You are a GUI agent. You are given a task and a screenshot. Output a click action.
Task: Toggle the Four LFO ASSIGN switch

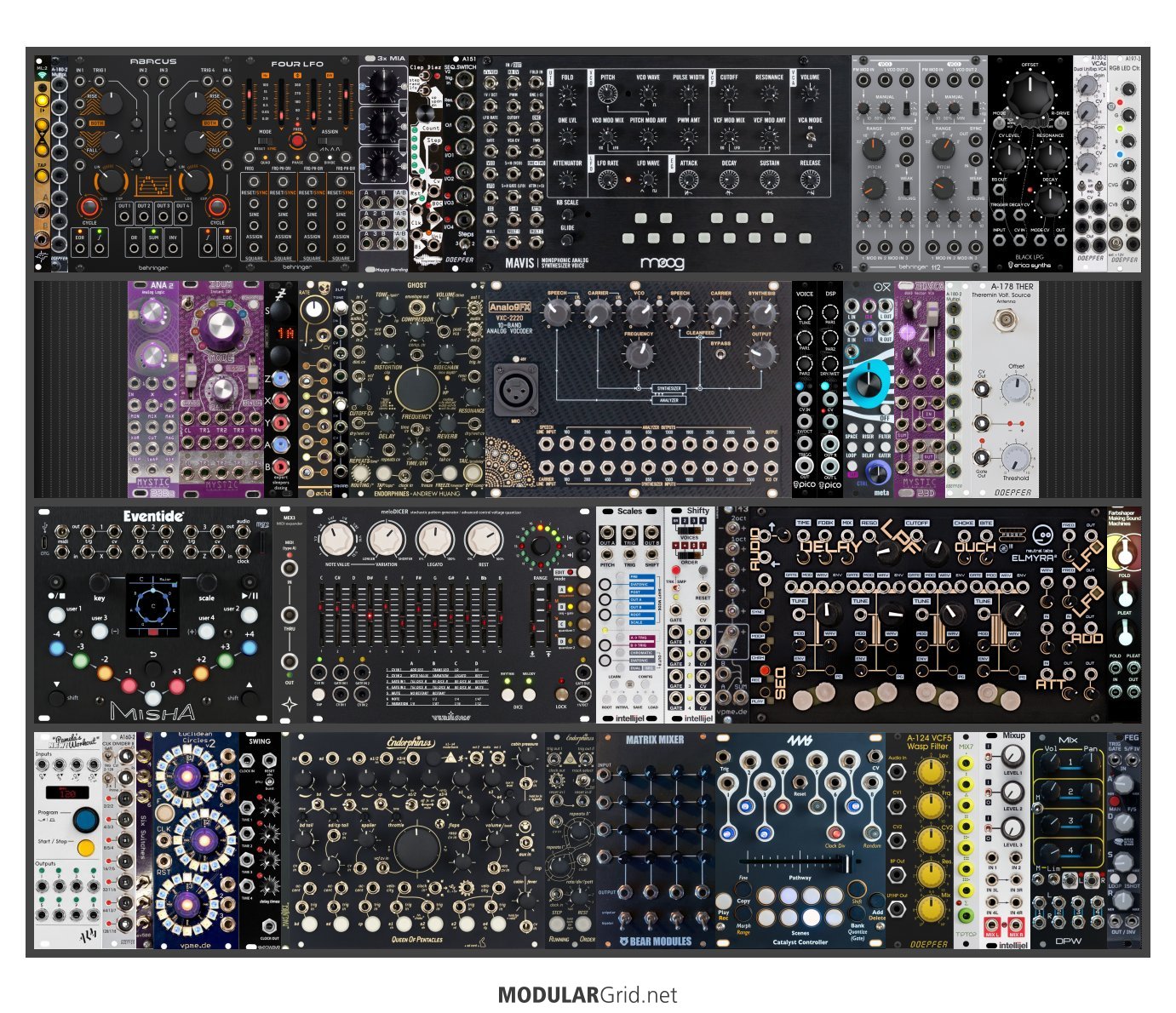[x=329, y=140]
